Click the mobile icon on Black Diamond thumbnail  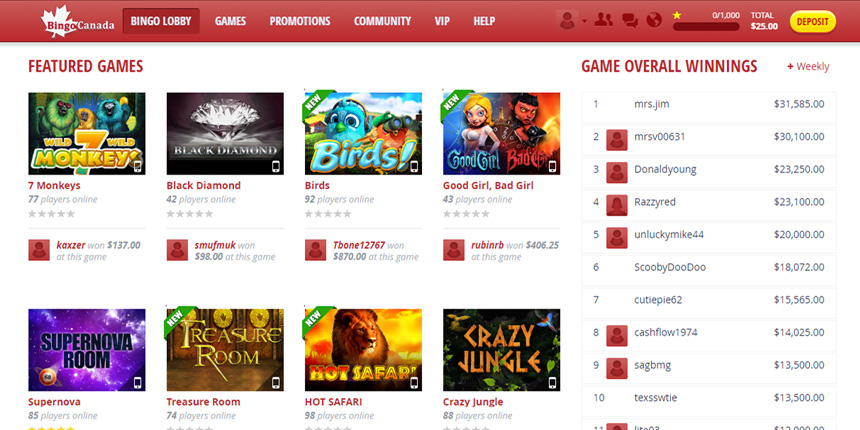(x=276, y=167)
